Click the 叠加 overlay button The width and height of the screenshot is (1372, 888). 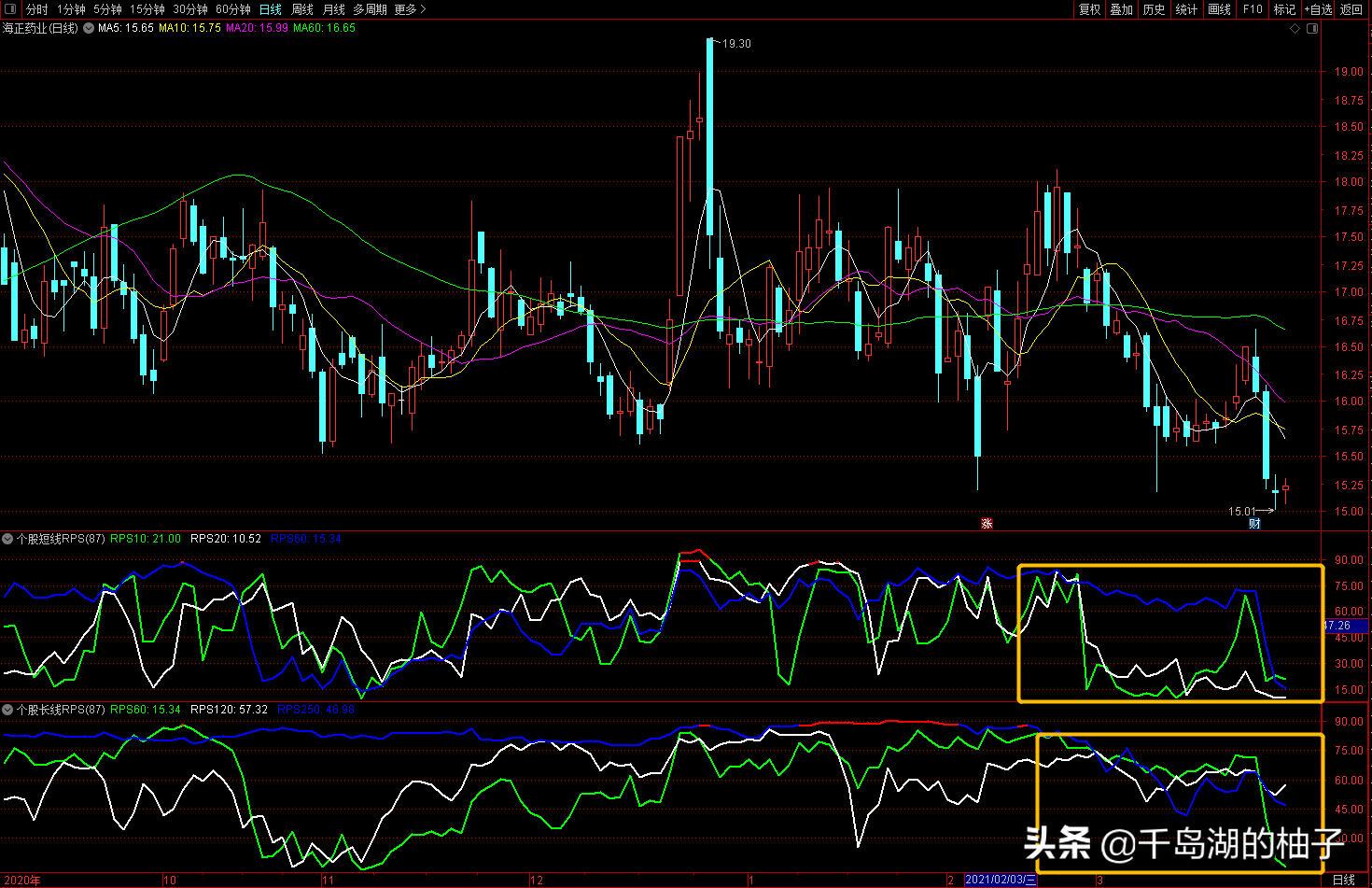1122,9
